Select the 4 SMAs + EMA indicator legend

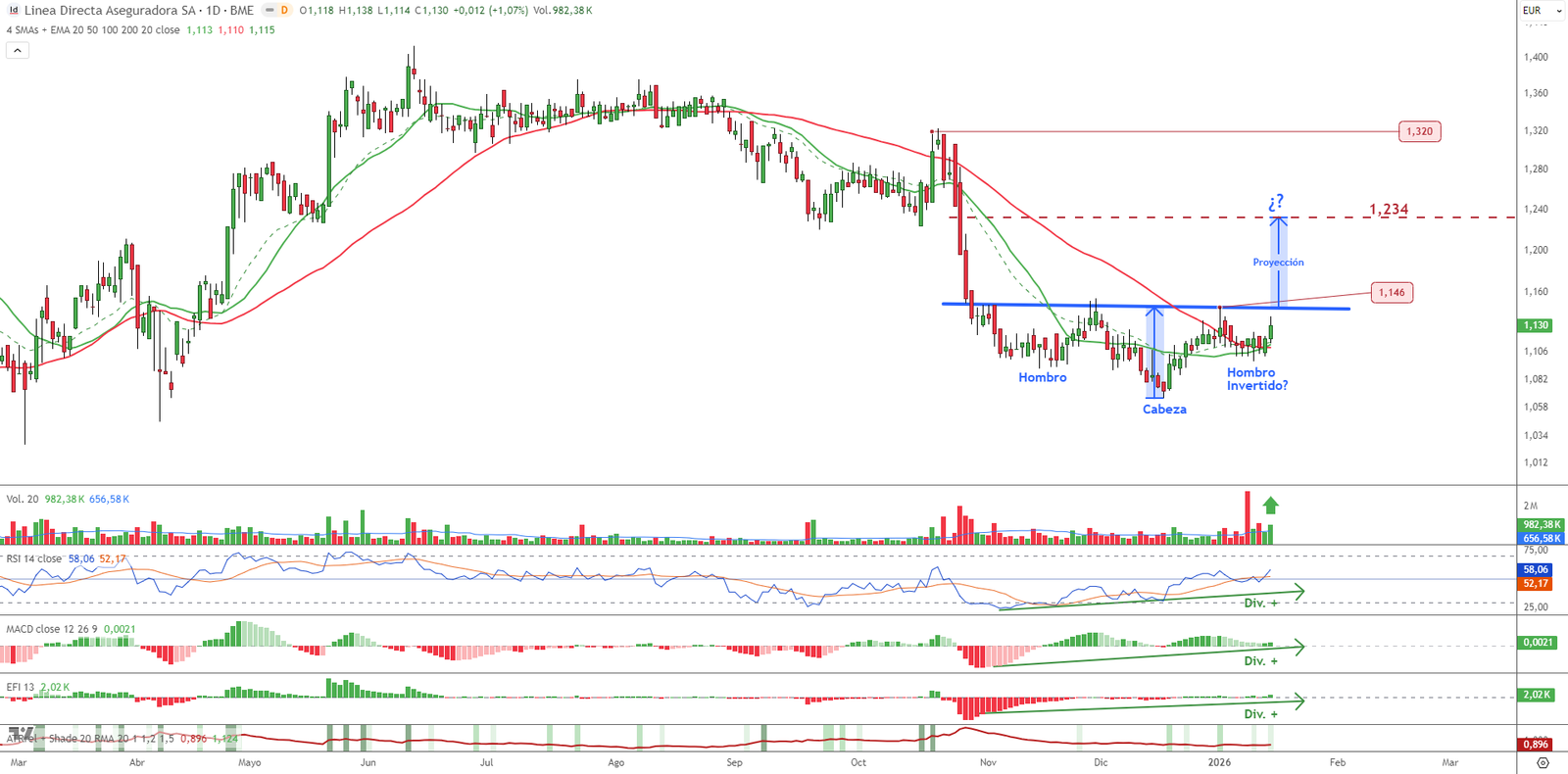tap(93, 30)
